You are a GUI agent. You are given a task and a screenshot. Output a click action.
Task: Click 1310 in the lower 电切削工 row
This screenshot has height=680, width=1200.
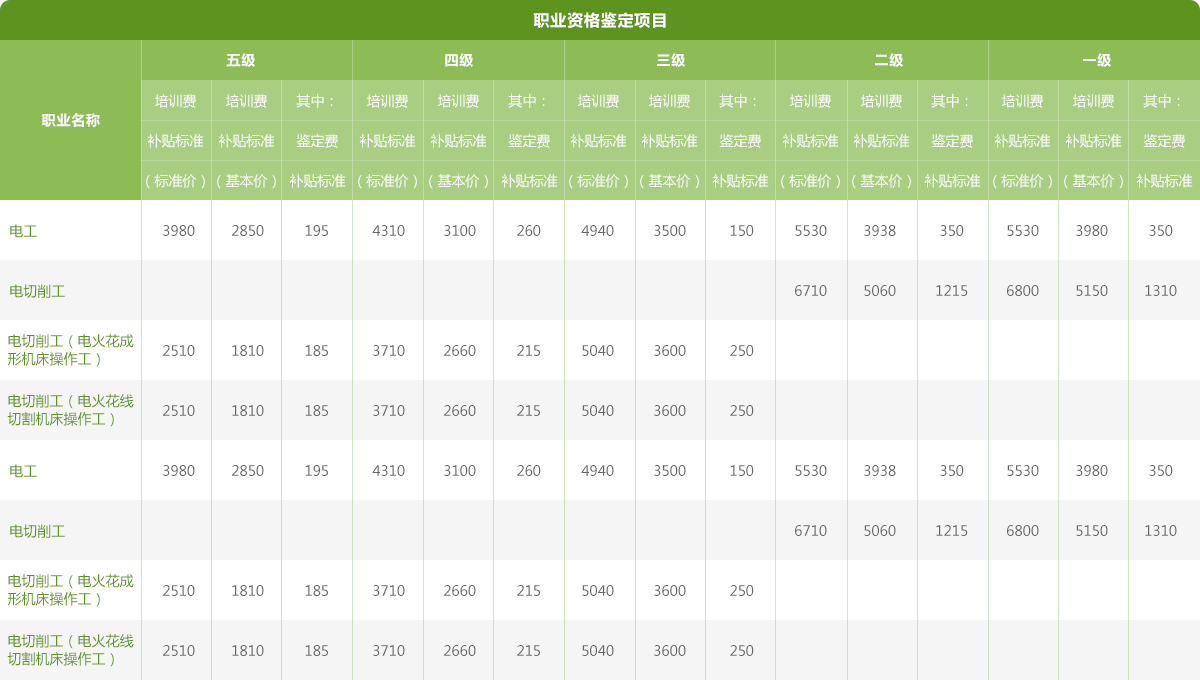pyautogui.click(x=1160, y=531)
